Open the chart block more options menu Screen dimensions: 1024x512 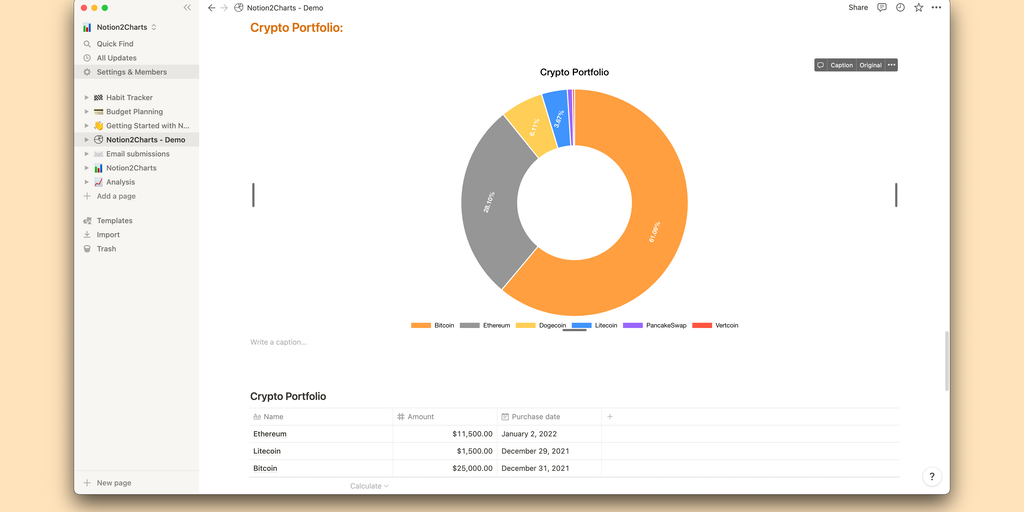(891, 65)
